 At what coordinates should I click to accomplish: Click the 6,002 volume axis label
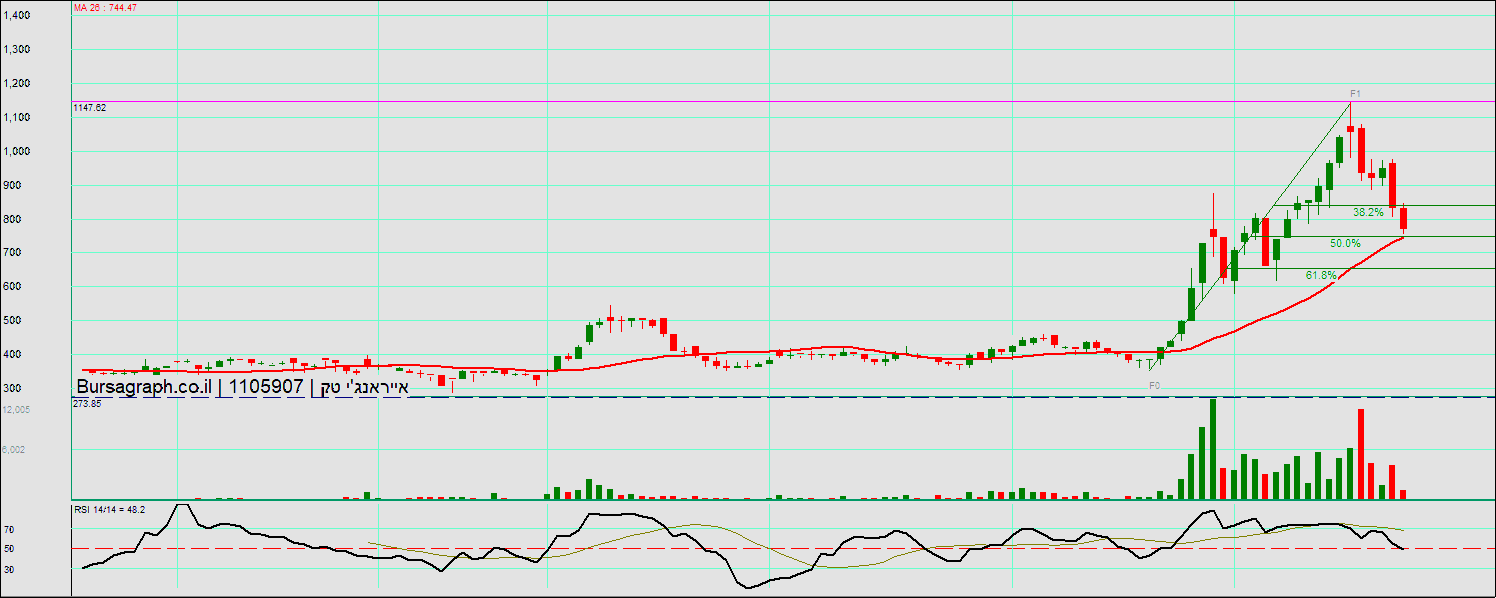pyautogui.click(x=15, y=450)
